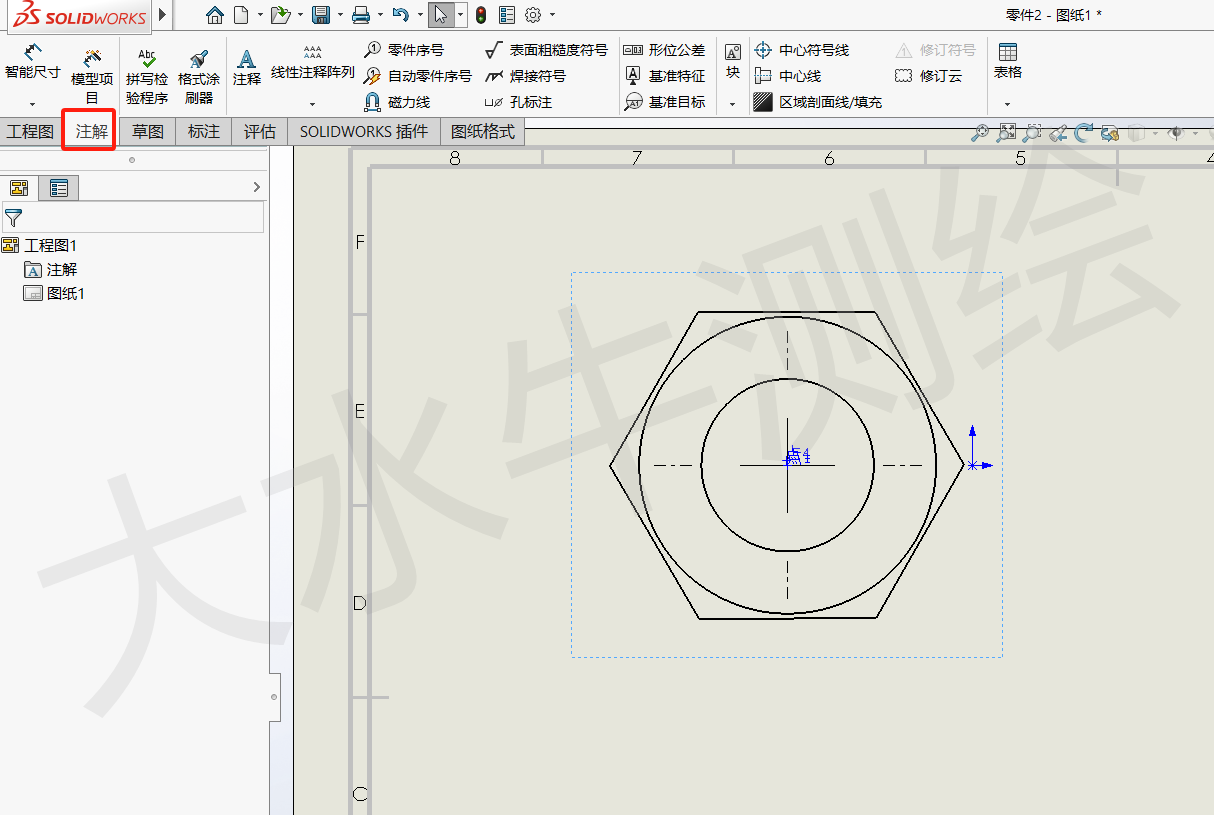The height and width of the screenshot is (815, 1214).
Task: Click the 线性注释阵列 linear note pattern tool
Action: (x=313, y=62)
